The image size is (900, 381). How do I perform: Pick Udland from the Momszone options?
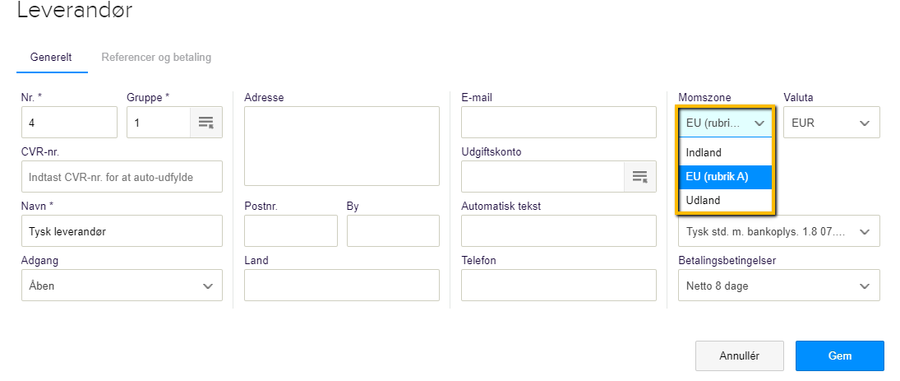click(726, 200)
